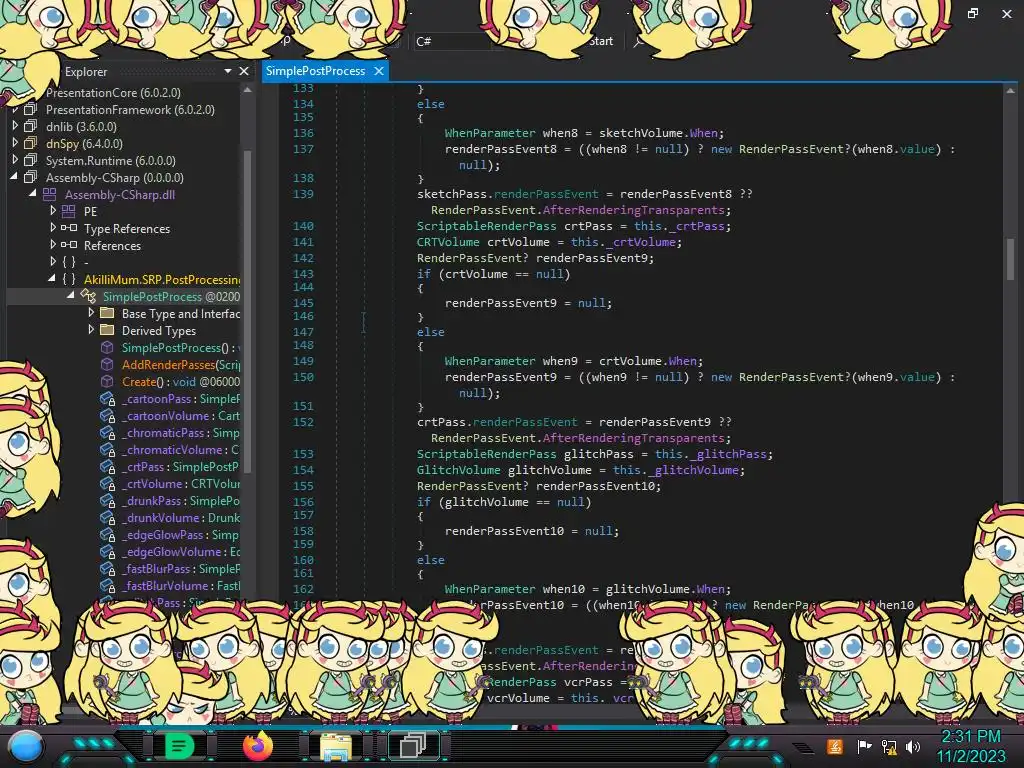1024x768 pixels.
Task: Expand the PE node
Action: coord(54,210)
